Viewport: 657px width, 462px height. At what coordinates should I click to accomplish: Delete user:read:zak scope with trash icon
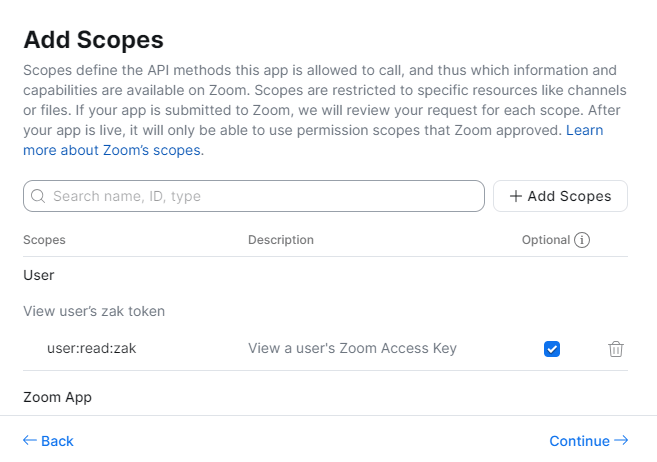(x=616, y=349)
